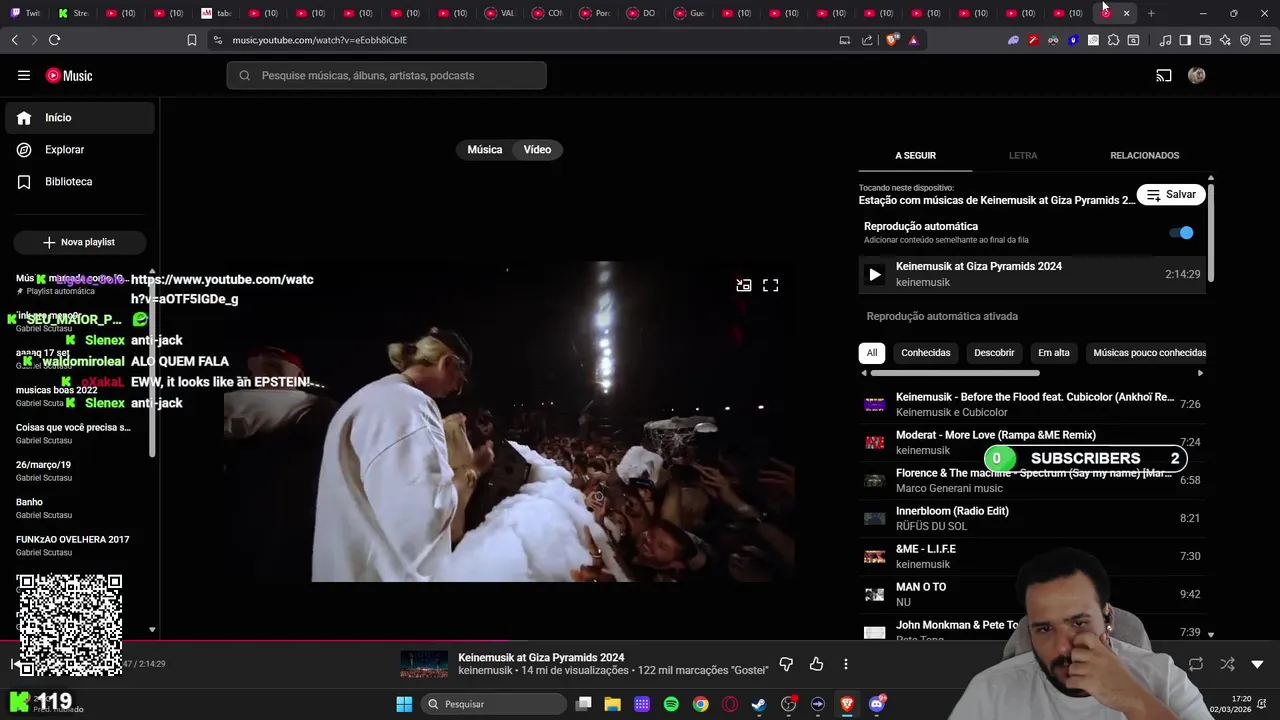
Task: Bookmark this page icon
Action: (x=192, y=40)
